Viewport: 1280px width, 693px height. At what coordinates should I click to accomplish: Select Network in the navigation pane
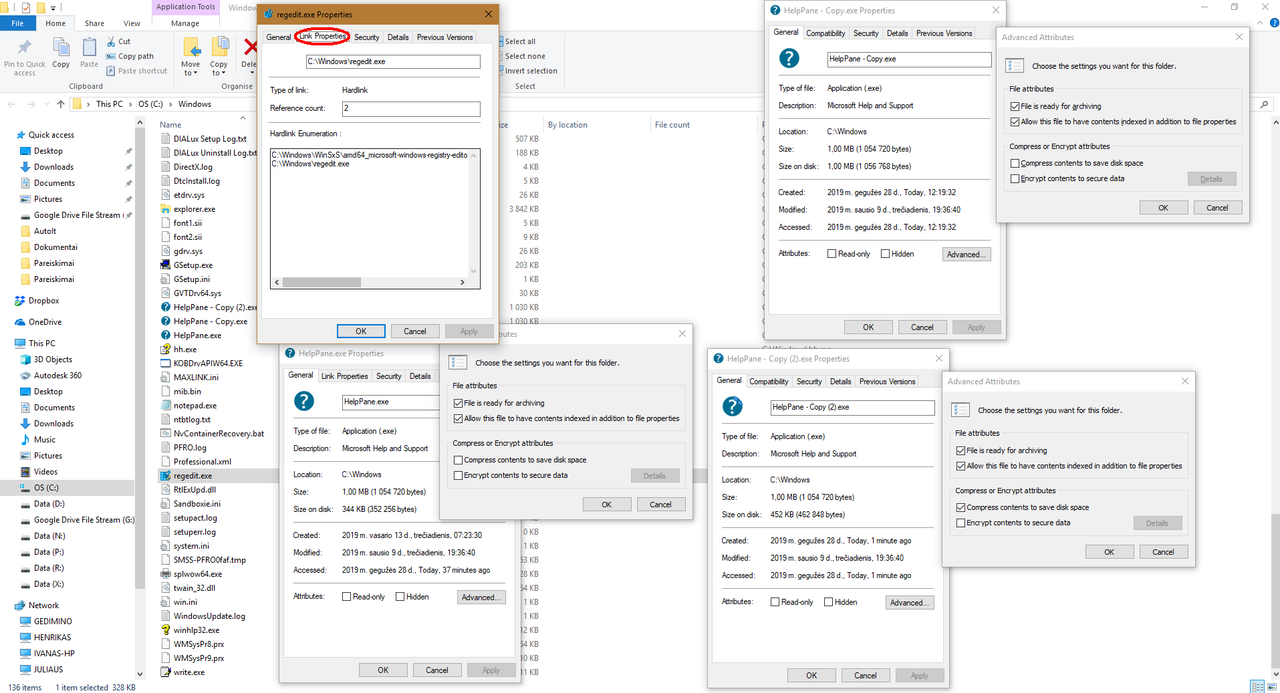[x=43, y=605]
